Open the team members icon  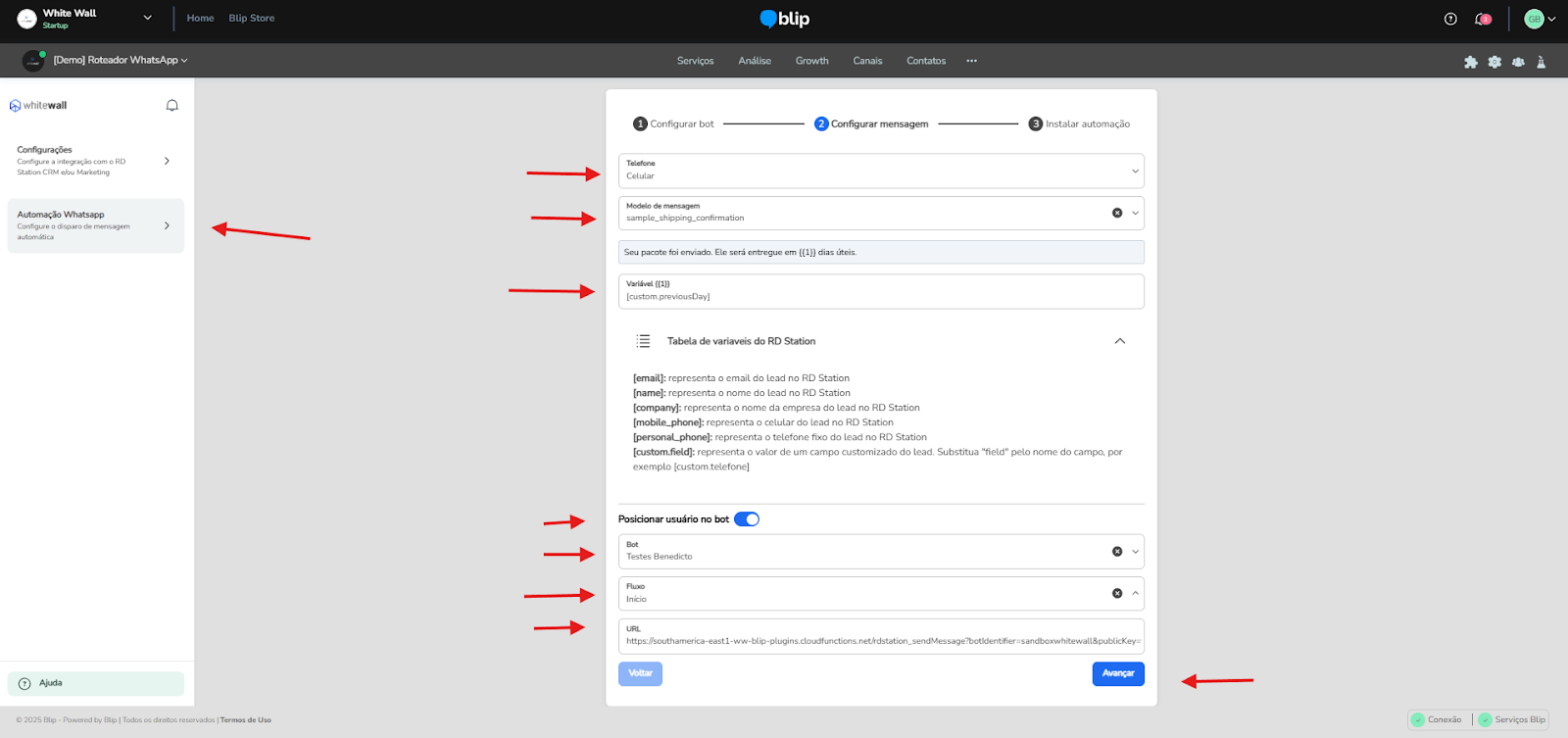pyautogui.click(x=1518, y=62)
